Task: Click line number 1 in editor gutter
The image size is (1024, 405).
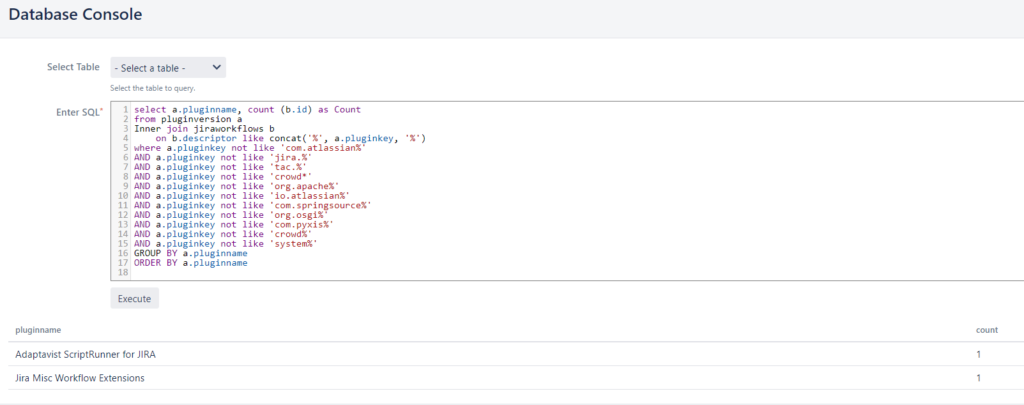Action: (x=124, y=109)
